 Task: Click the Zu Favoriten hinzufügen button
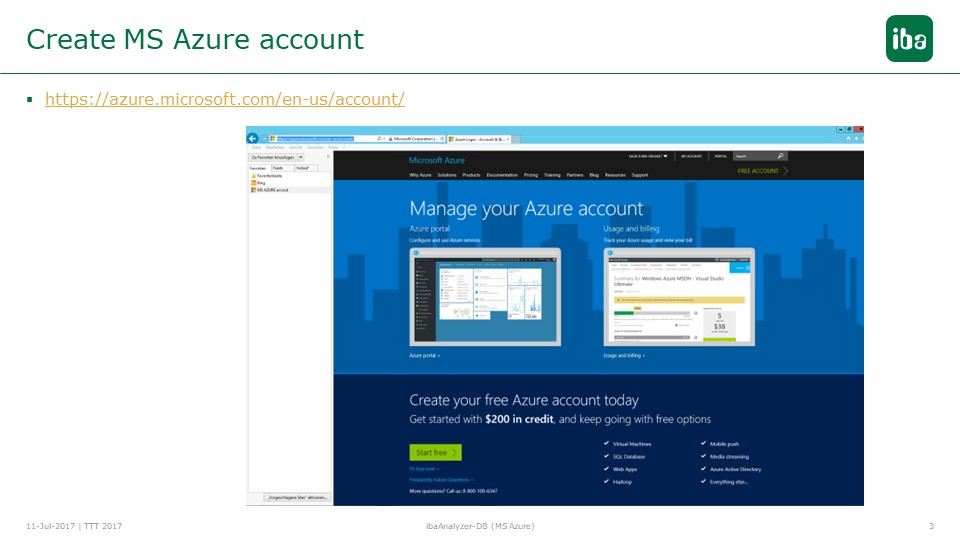[x=272, y=157]
